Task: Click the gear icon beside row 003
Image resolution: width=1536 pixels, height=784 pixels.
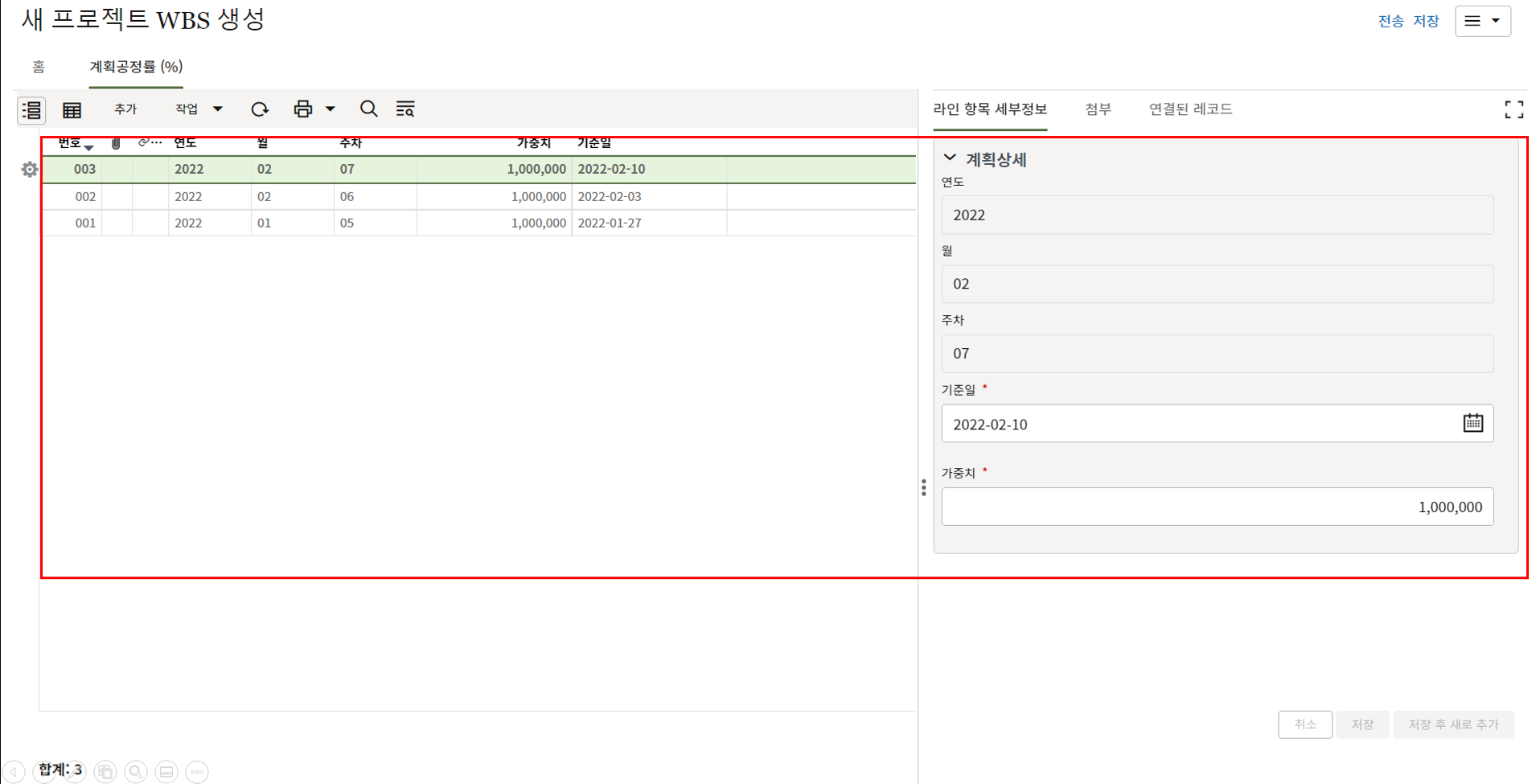Action: (x=30, y=170)
